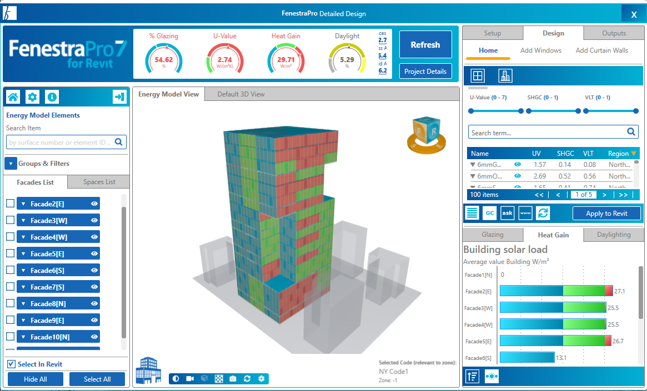Open the Daylighting tab
Image resolution: width=647 pixels, height=391 pixels.
pos(614,235)
